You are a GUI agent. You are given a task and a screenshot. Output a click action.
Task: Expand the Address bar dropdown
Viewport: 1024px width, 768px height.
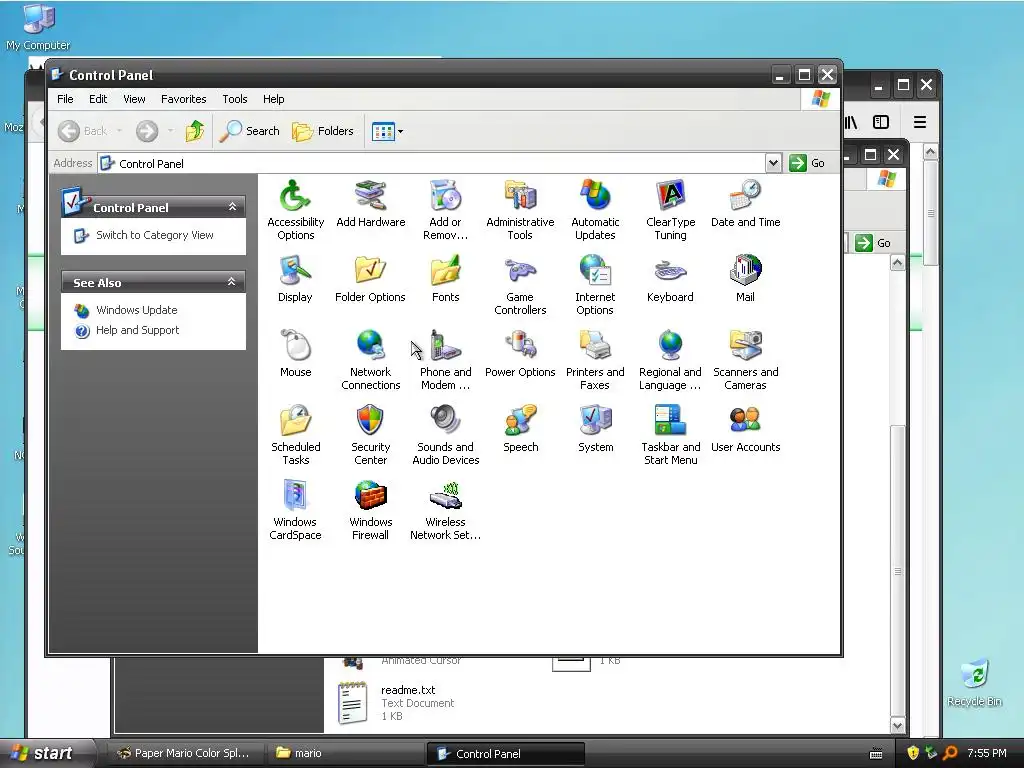[773, 163]
